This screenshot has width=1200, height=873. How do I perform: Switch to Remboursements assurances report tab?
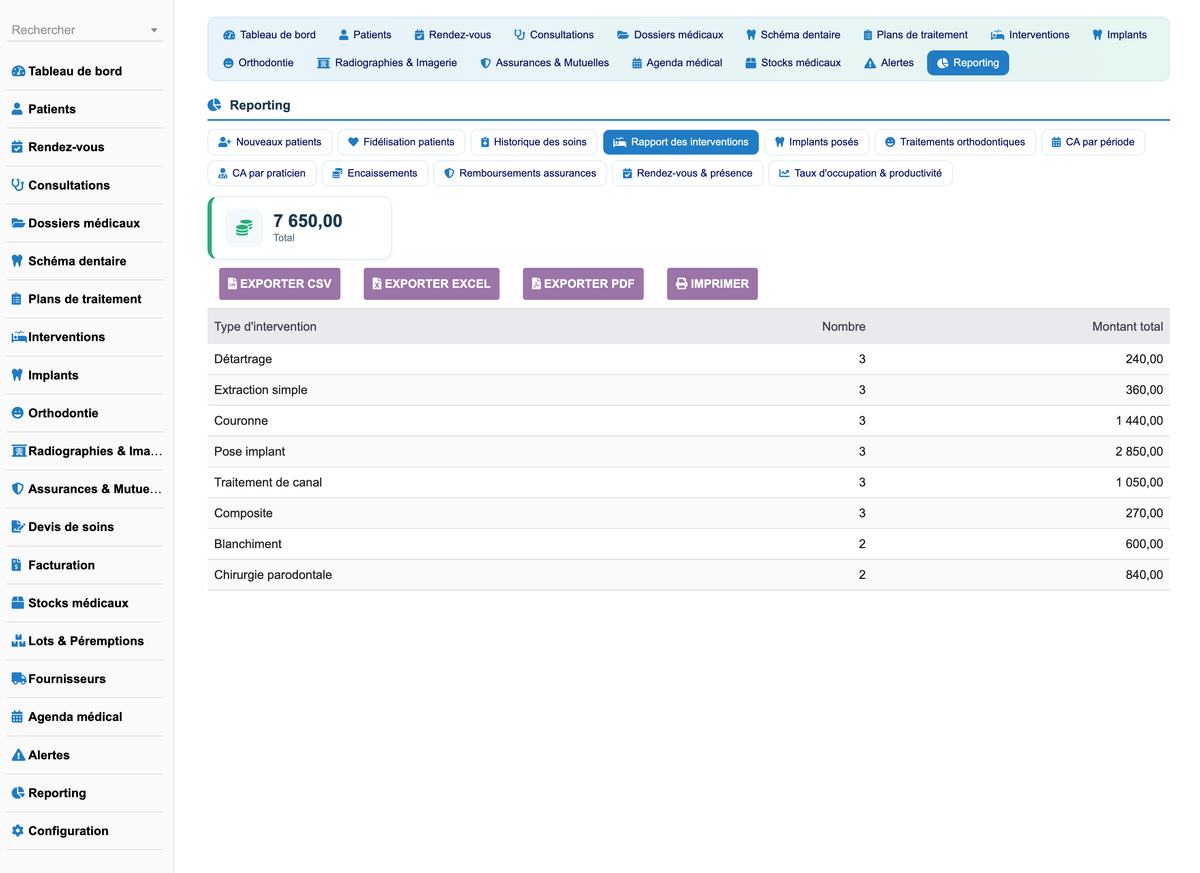520,173
